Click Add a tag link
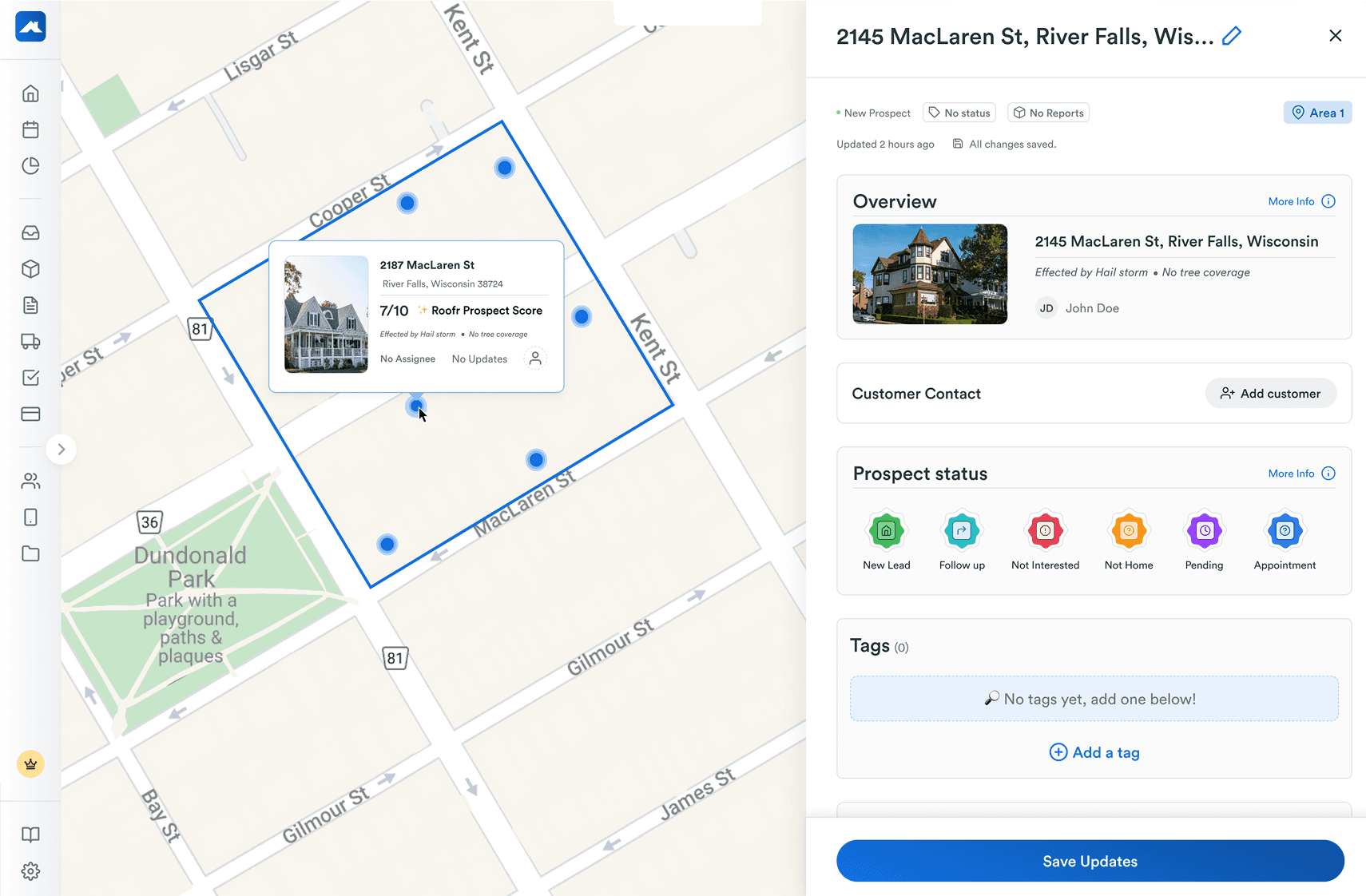 point(1094,752)
